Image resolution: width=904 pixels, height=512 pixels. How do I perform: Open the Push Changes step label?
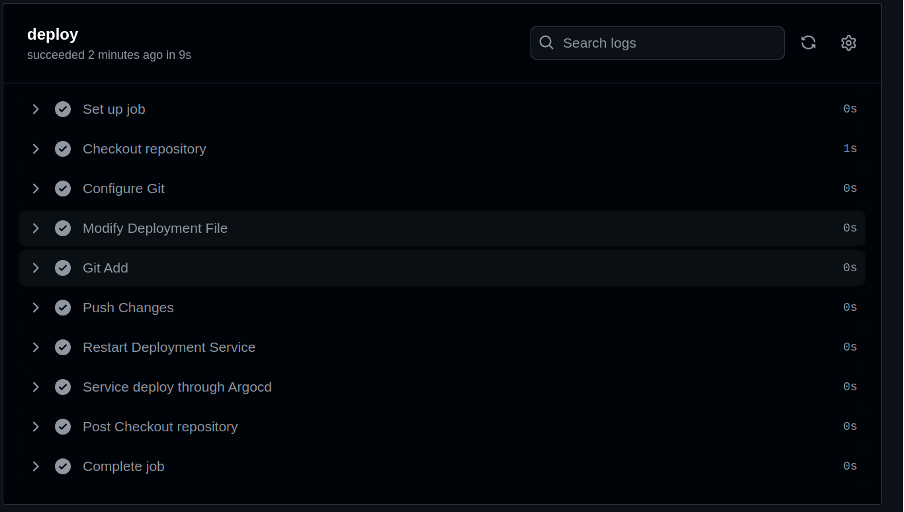coord(128,307)
